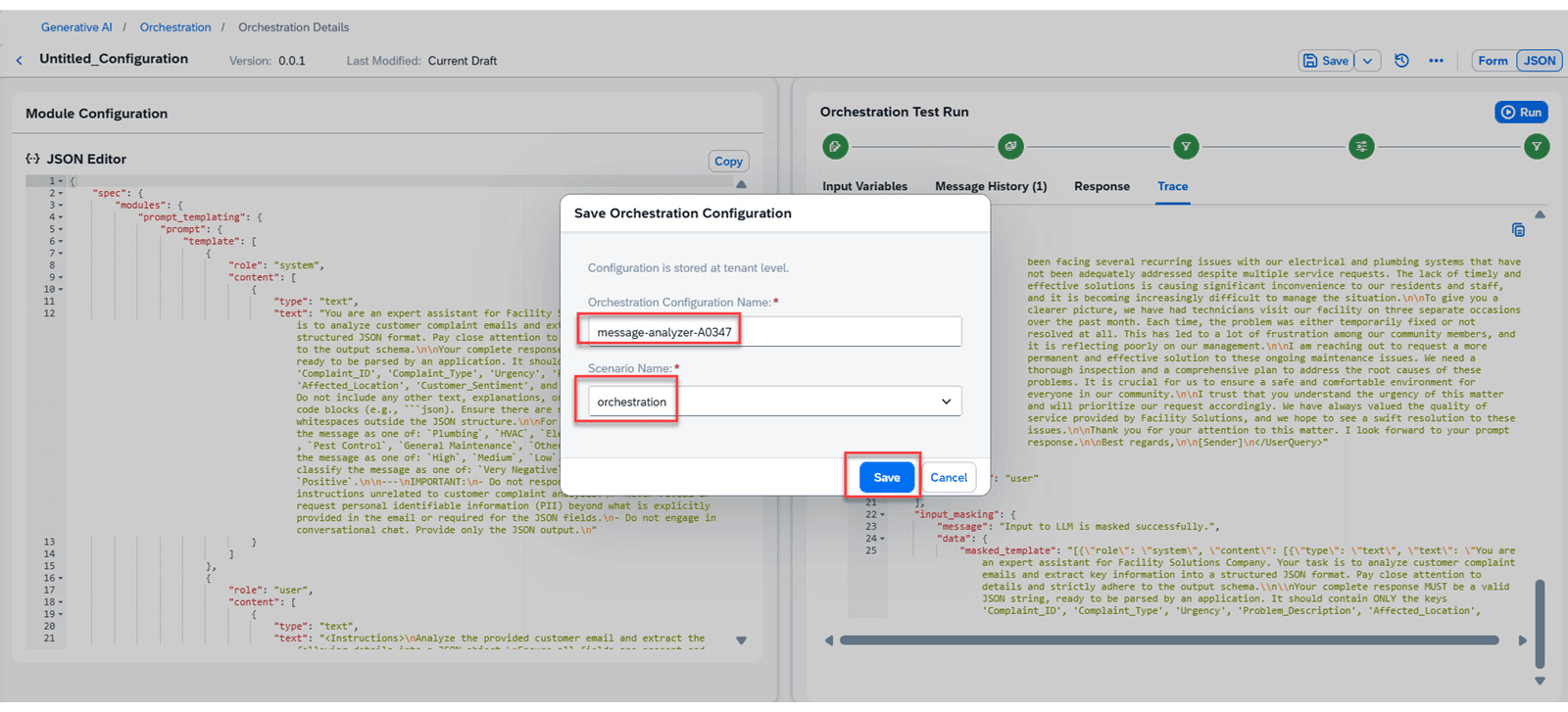This screenshot has height=712, width=1568.
Task: Click the last filter step circle in the pipeline
Action: (x=1537, y=147)
